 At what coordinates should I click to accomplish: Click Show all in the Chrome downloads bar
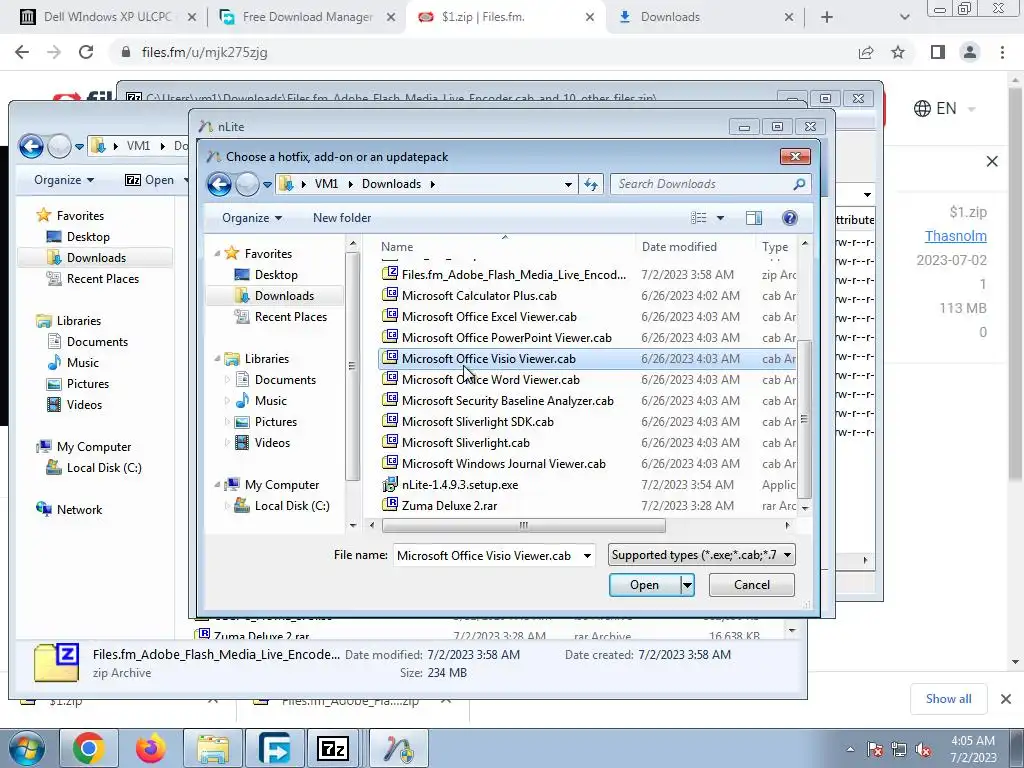tap(948, 699)
